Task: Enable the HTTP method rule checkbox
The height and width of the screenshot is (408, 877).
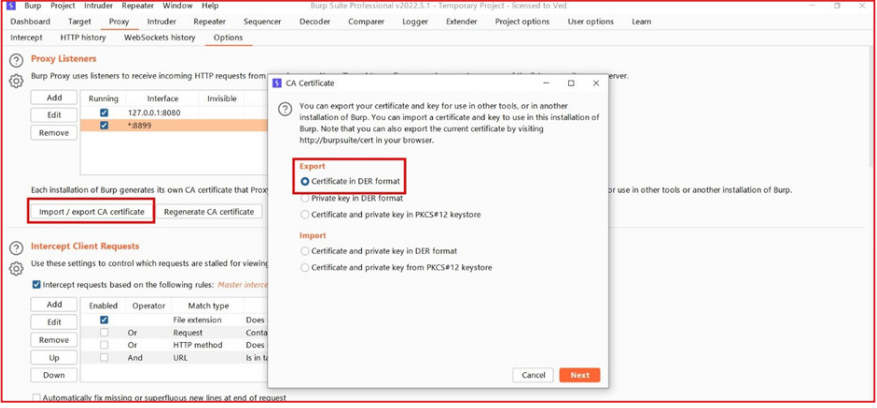Action: [103, 345]
